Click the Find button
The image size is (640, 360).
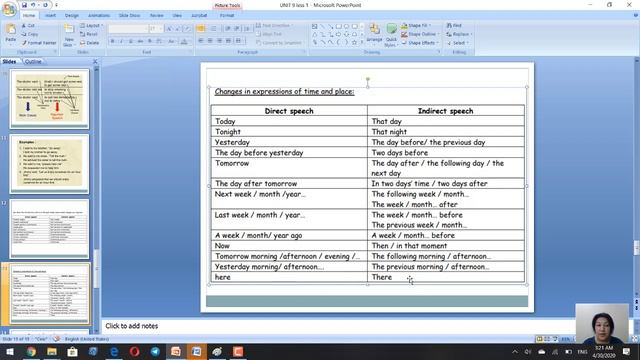point(454,26)
